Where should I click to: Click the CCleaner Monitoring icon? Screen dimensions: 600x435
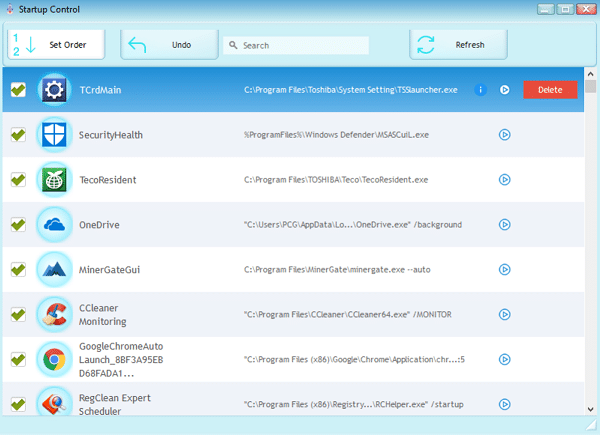coord(54,314)
